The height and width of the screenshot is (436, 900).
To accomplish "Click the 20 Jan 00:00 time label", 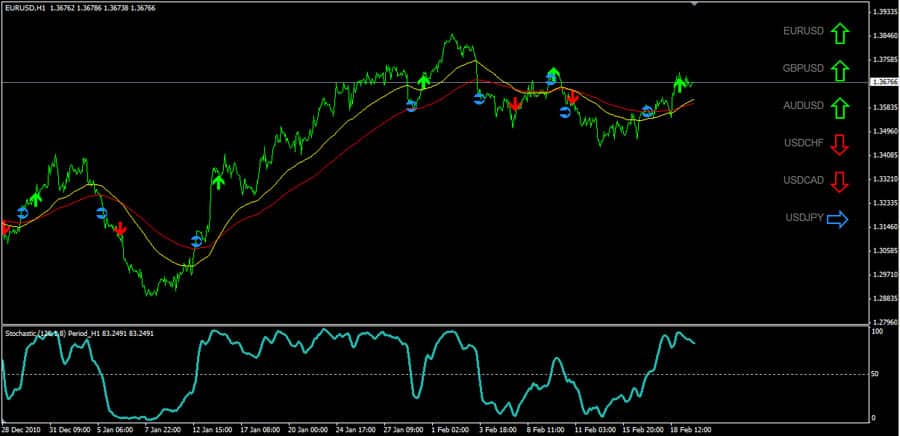I will coord(309,429).
